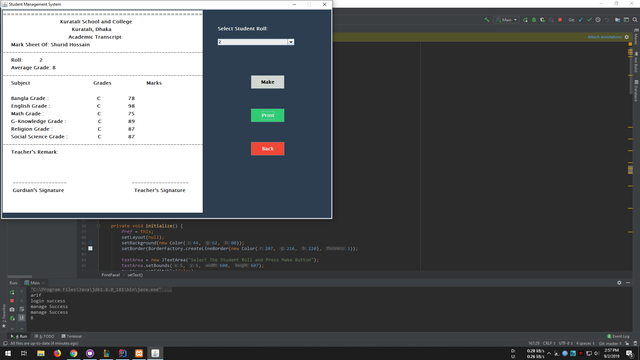Click the red Stop icon in Run panel
This screenshot has height=360, width=640.
[x=12, y=301]
